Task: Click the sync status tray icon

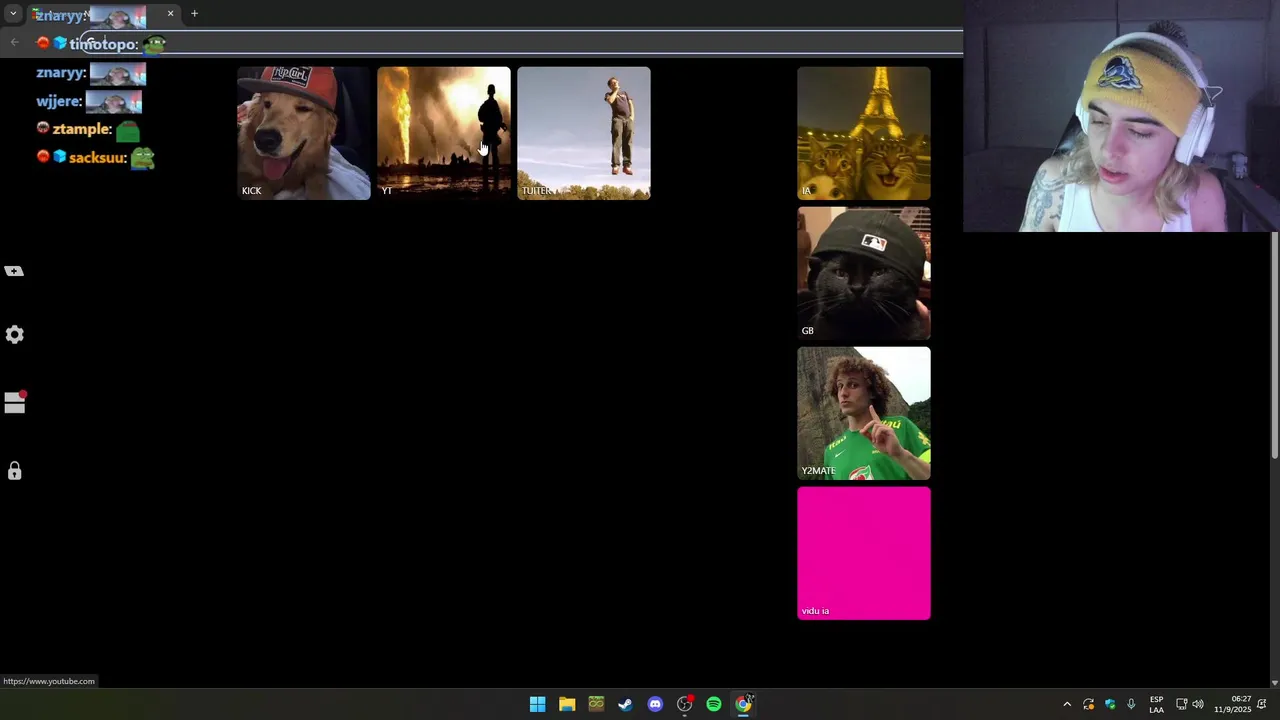Action: point(1089,705)
